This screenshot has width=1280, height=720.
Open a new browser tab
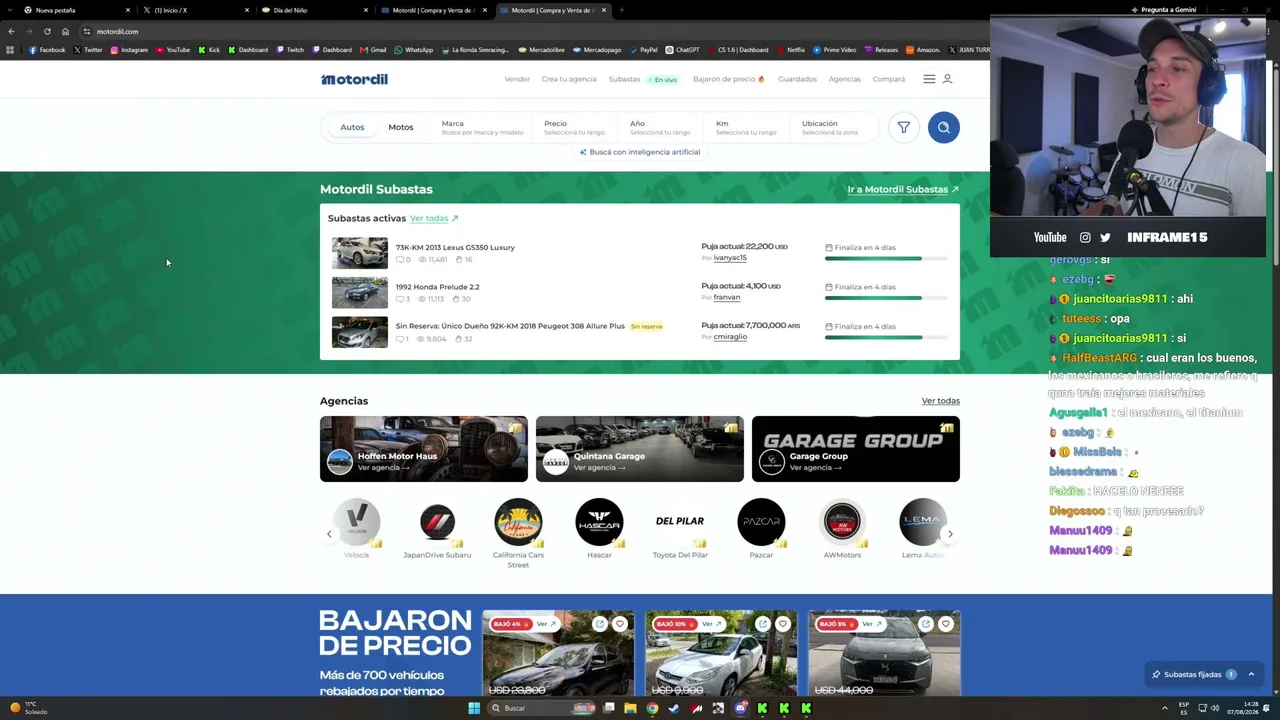[621, 10]
